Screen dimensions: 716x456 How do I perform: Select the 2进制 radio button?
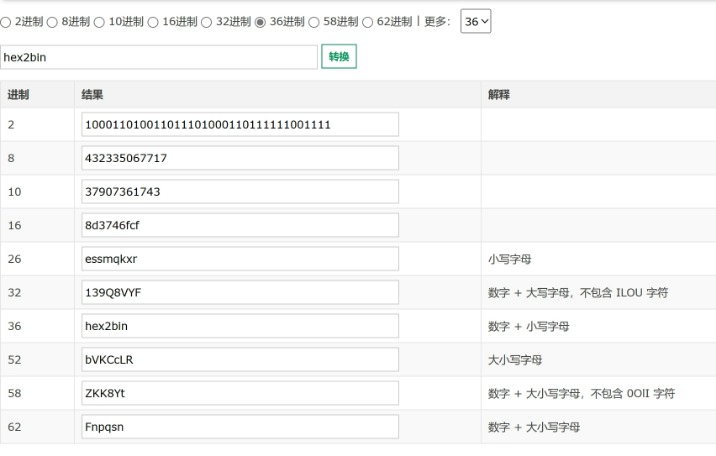pyautogui.click(x=6, y=21)
